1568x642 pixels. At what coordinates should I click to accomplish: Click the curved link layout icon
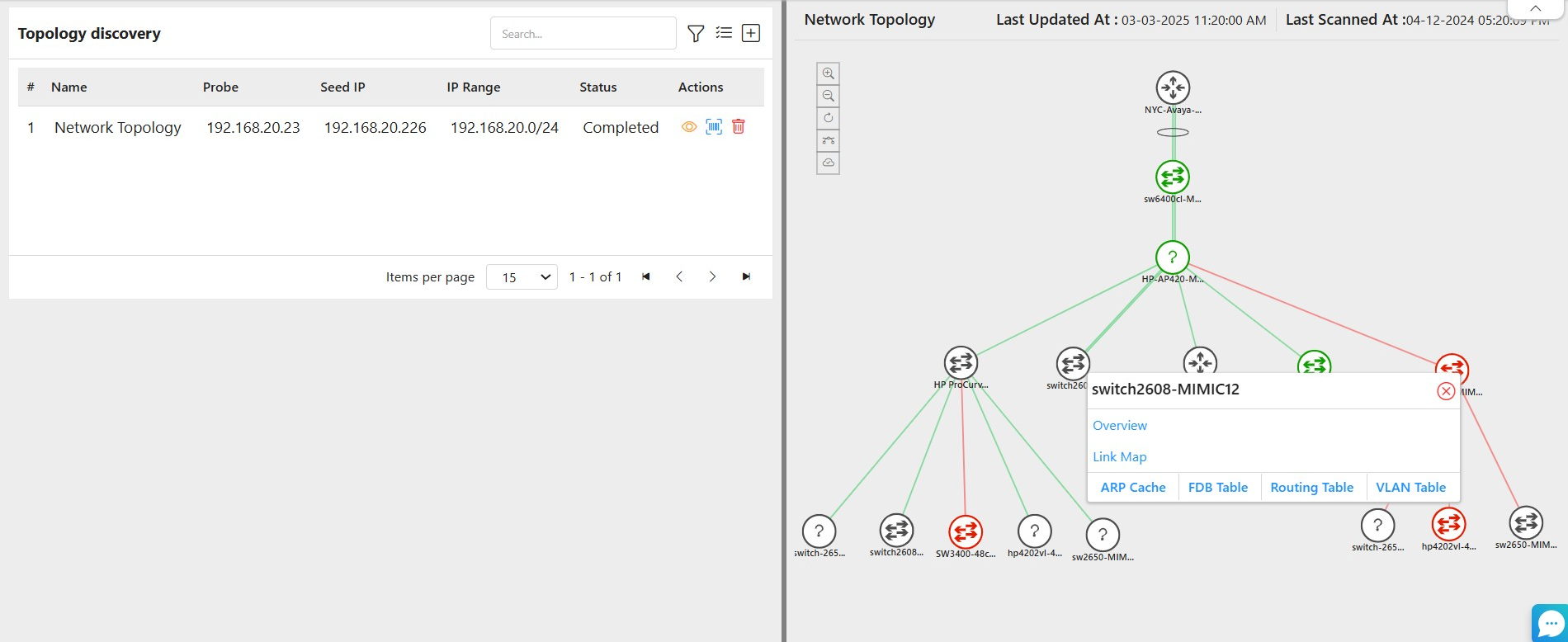click(x=828, y=140)
